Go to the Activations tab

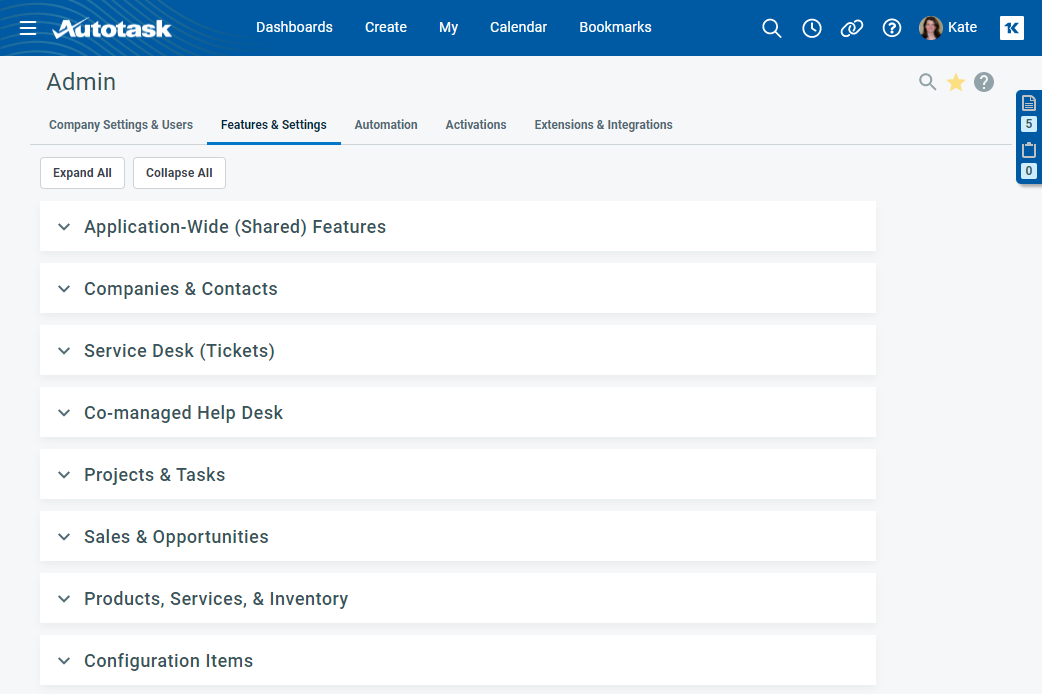tap(476, 125)
